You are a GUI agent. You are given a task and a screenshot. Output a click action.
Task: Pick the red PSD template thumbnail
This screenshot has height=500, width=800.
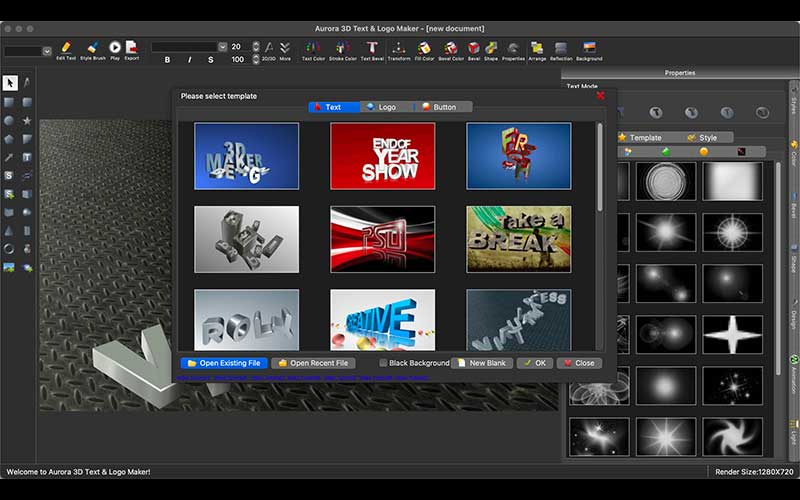(383, 239)
